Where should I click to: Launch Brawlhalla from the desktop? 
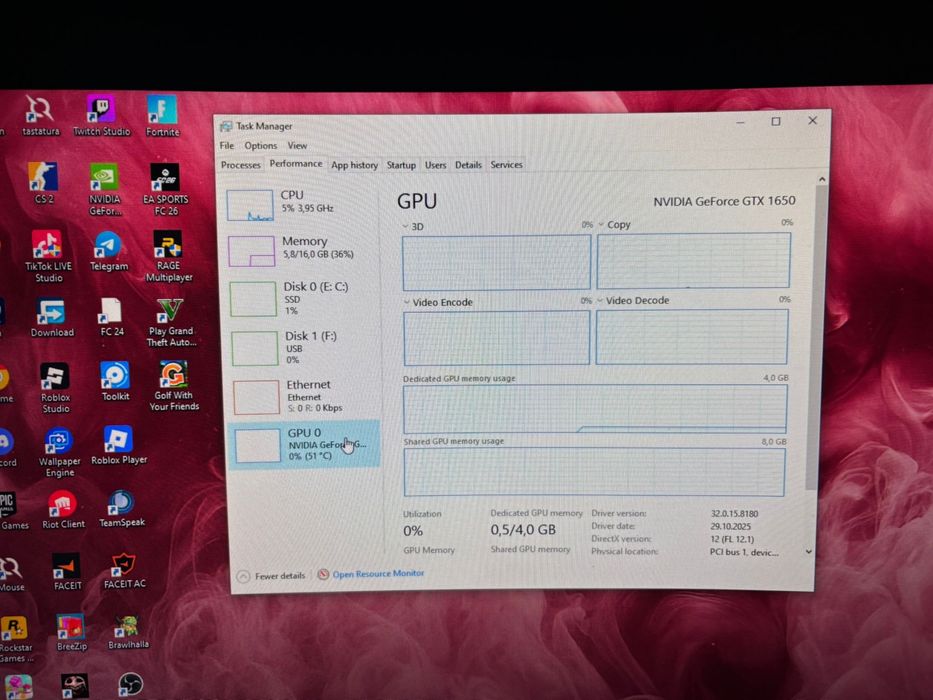[128, 632]
